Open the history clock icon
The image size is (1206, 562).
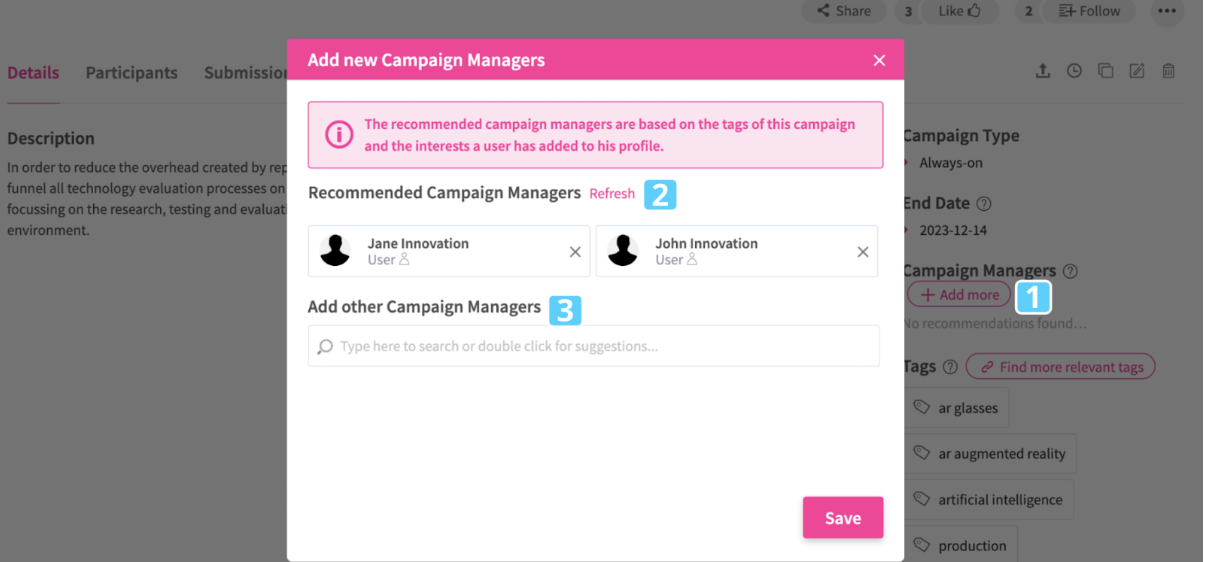pos(1074,71)
